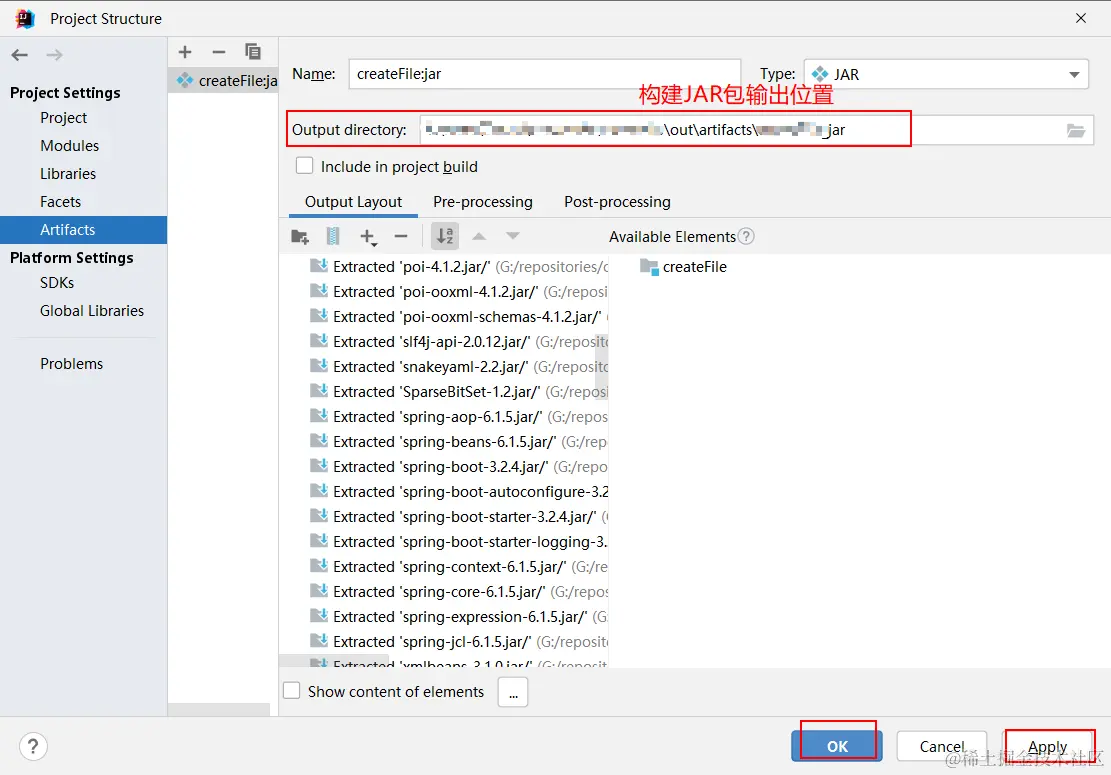Click the OK button
1111x775 pixels.
837,746
